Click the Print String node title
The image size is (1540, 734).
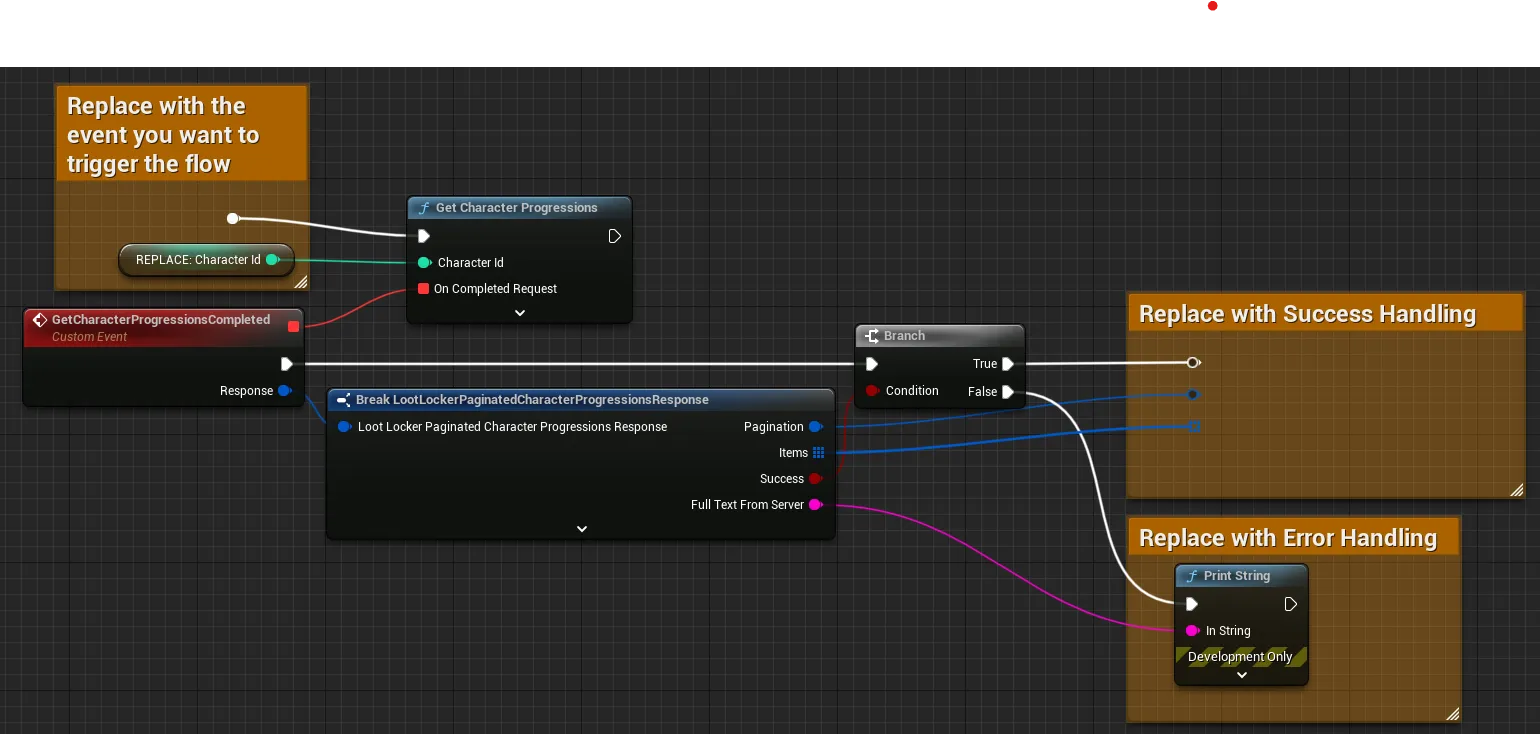1237,576
